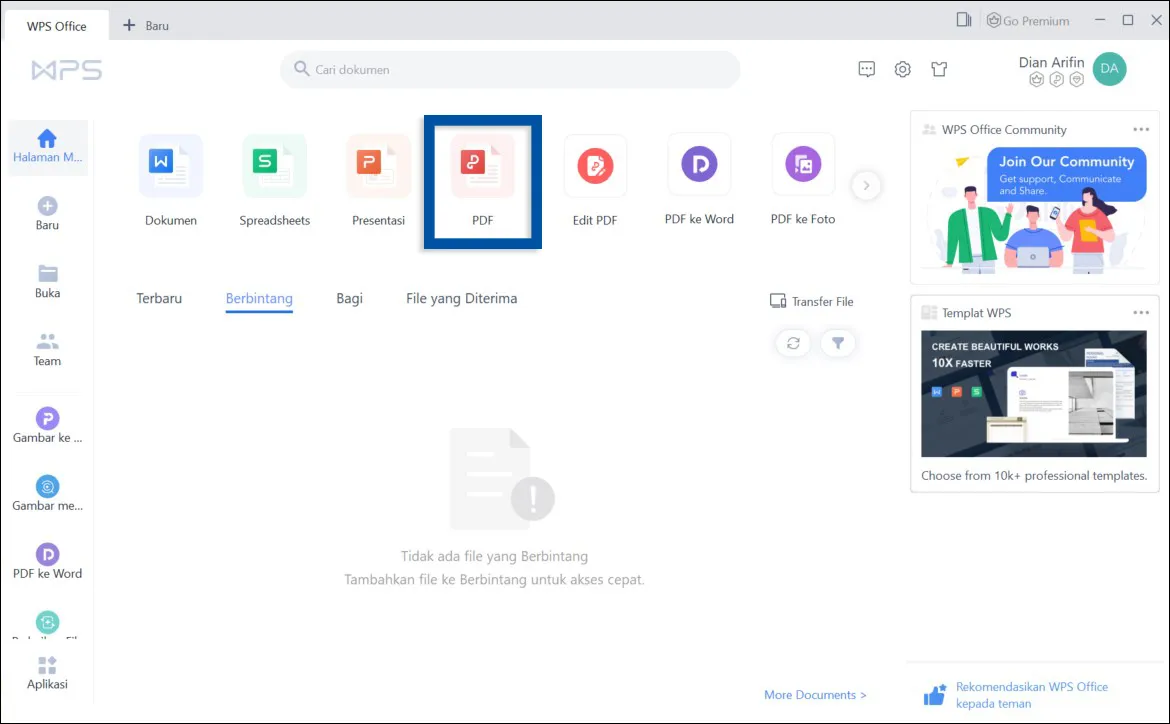
Task: Open WPS Office Community options menu
Action: point(1141,129)
